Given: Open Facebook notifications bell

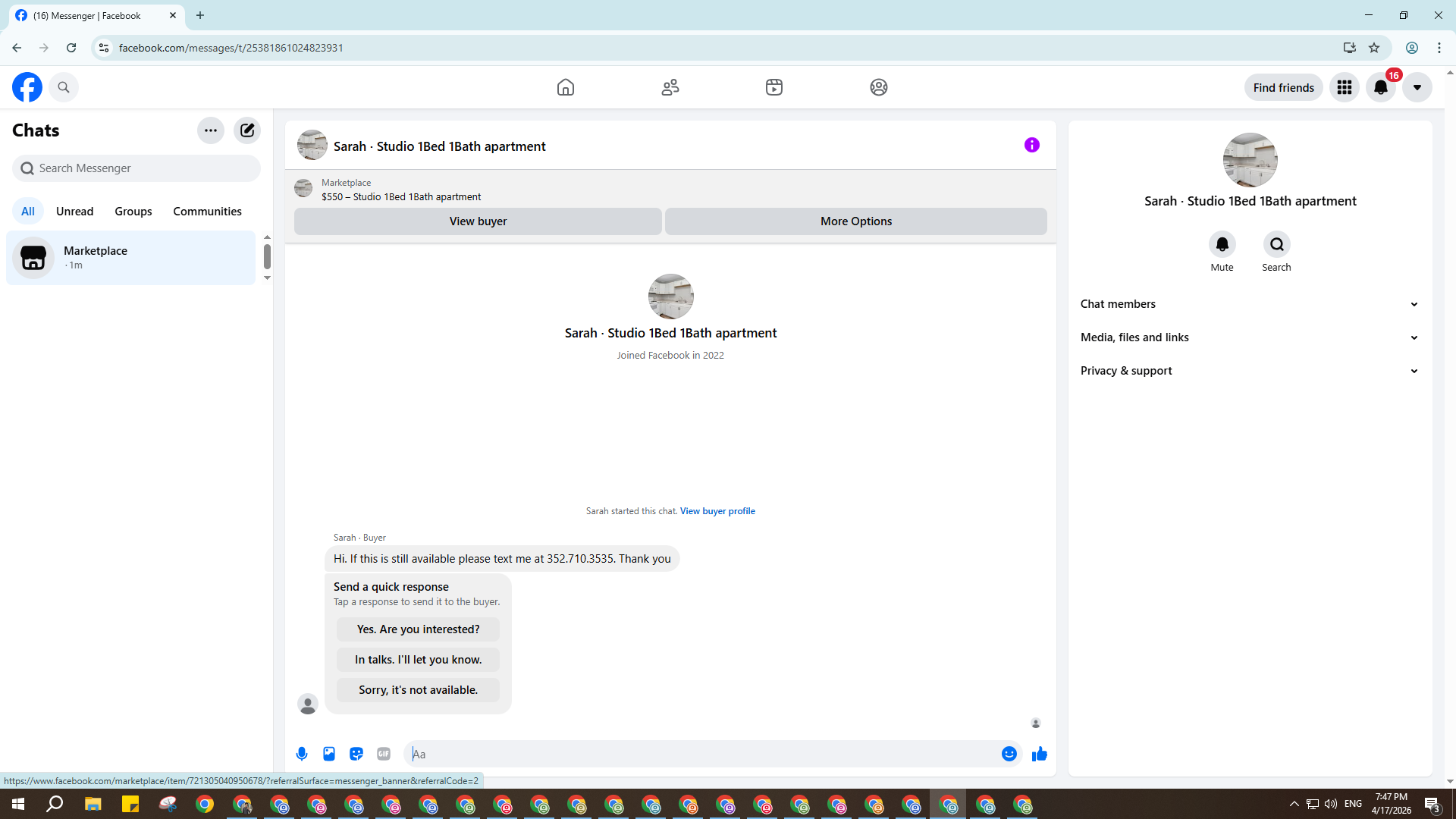Looking at the screenshot, I should coord(1380,87).
